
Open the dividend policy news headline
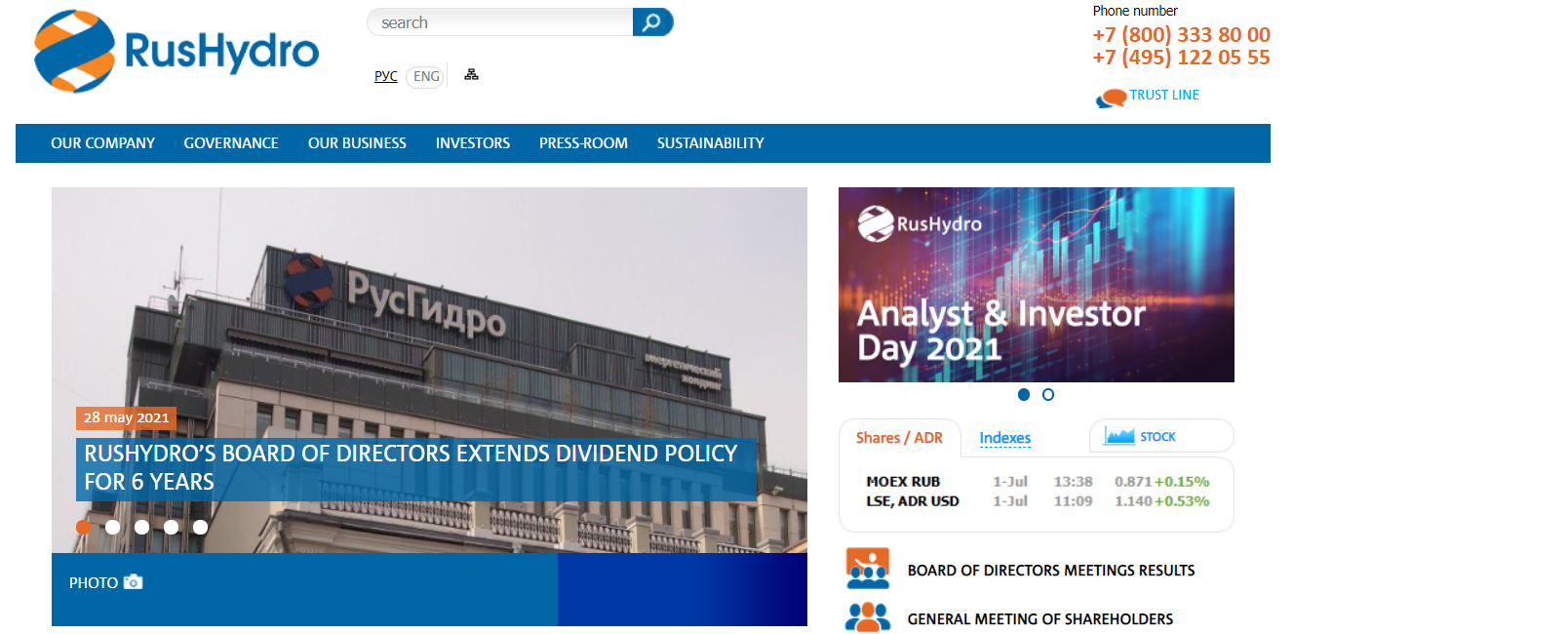click(x=412, y=467)
